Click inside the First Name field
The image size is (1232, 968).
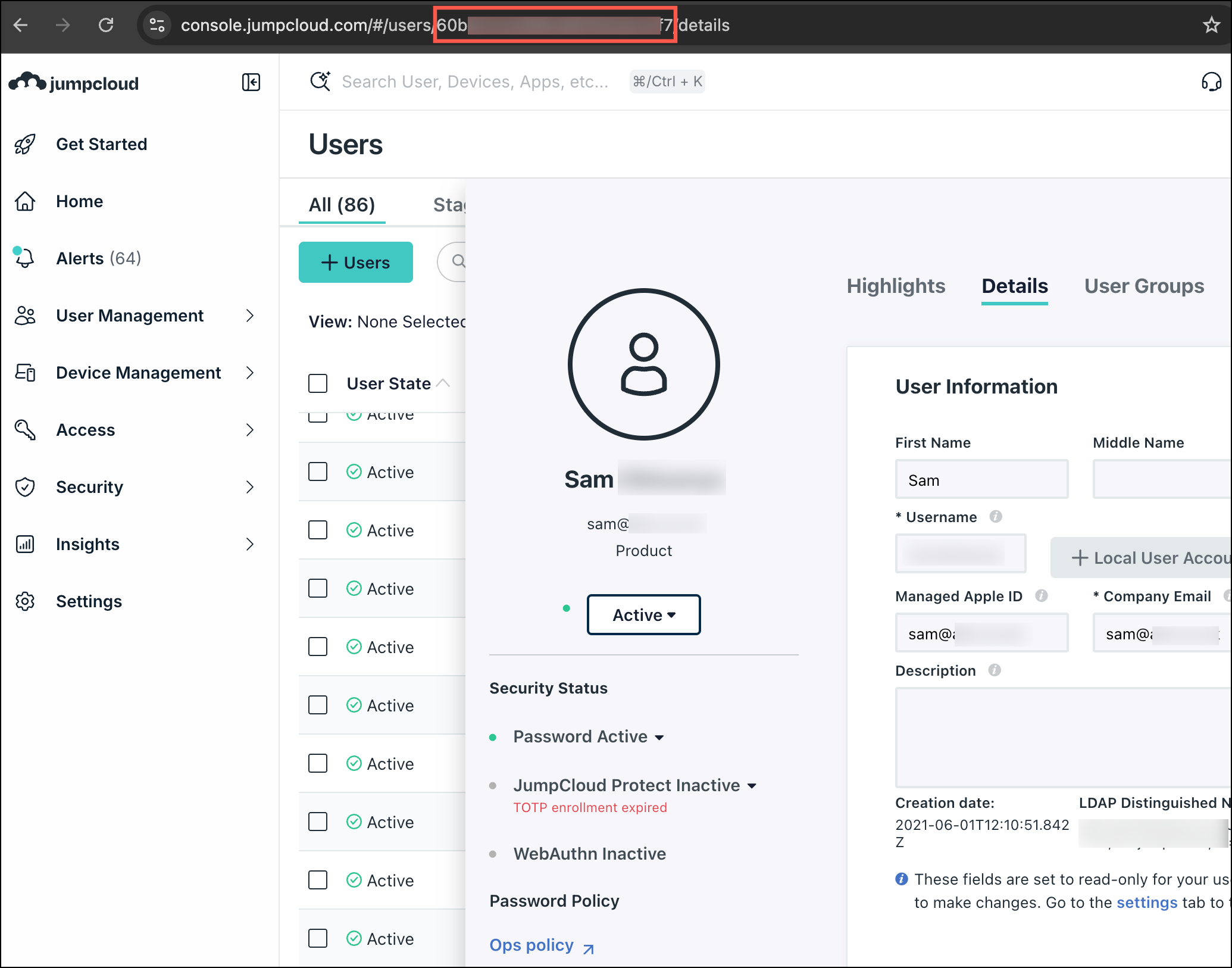(x=981, y=479)
